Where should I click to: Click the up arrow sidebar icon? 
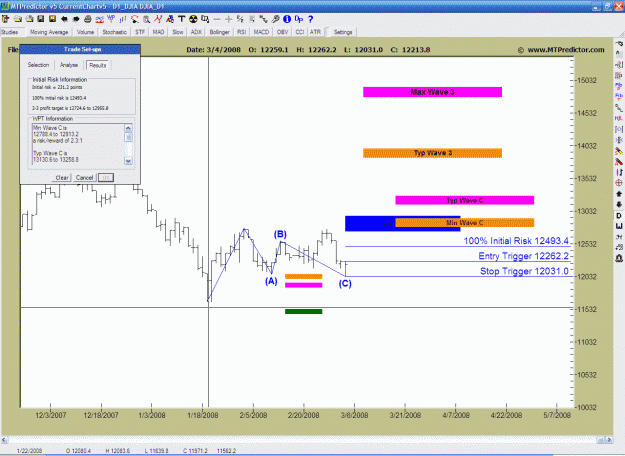tap(619, 194)
